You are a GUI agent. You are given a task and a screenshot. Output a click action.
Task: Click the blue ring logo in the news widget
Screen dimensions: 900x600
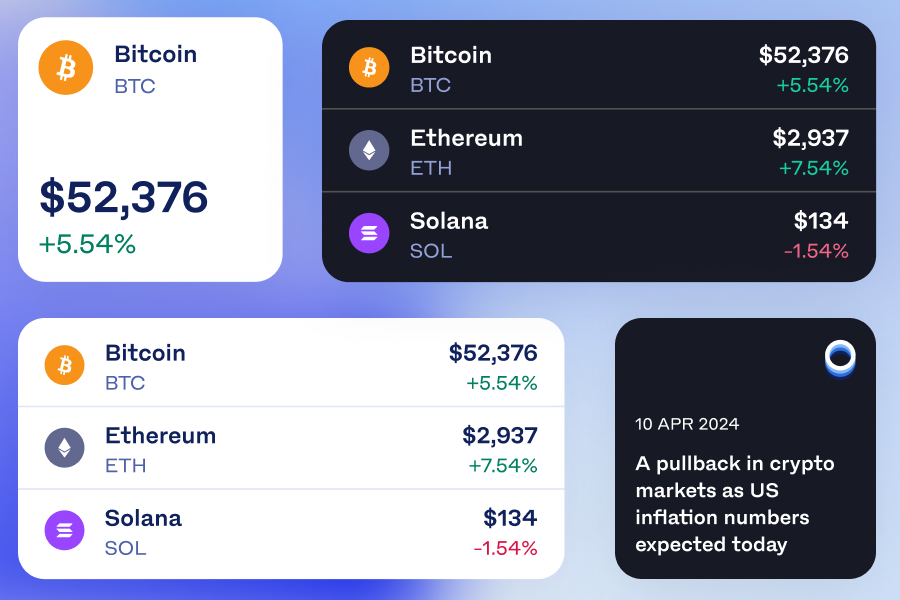pos(840,358)
